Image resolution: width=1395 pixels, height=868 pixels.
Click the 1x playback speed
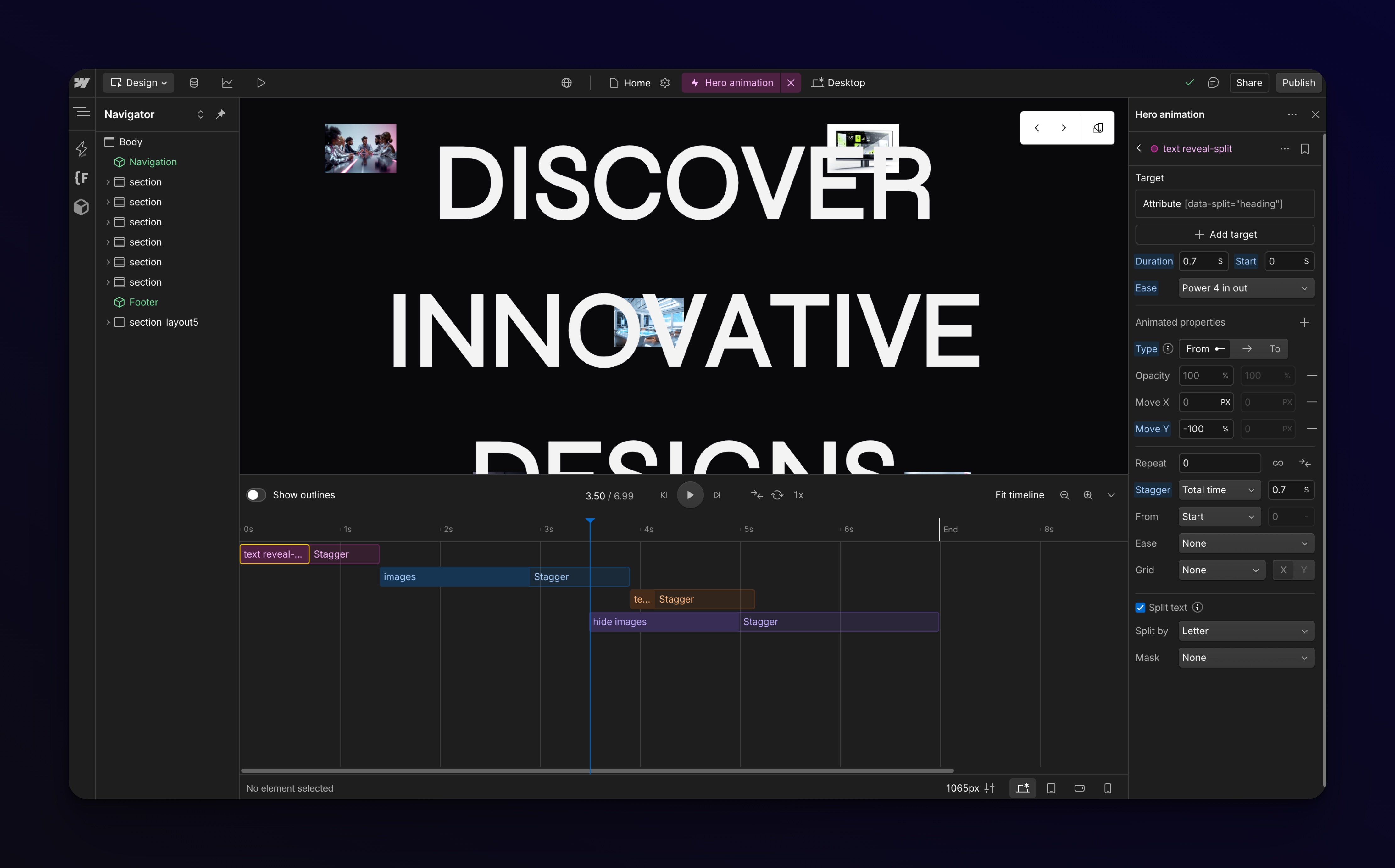pos(798,495)
